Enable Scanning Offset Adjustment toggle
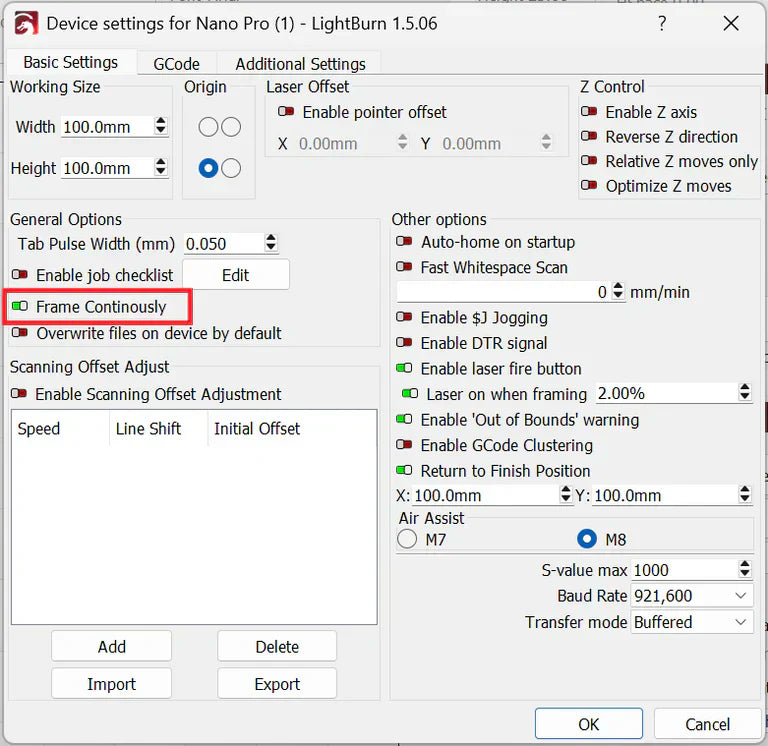The height and width of the screenshot is (746, 768). [x=19, y=394]
